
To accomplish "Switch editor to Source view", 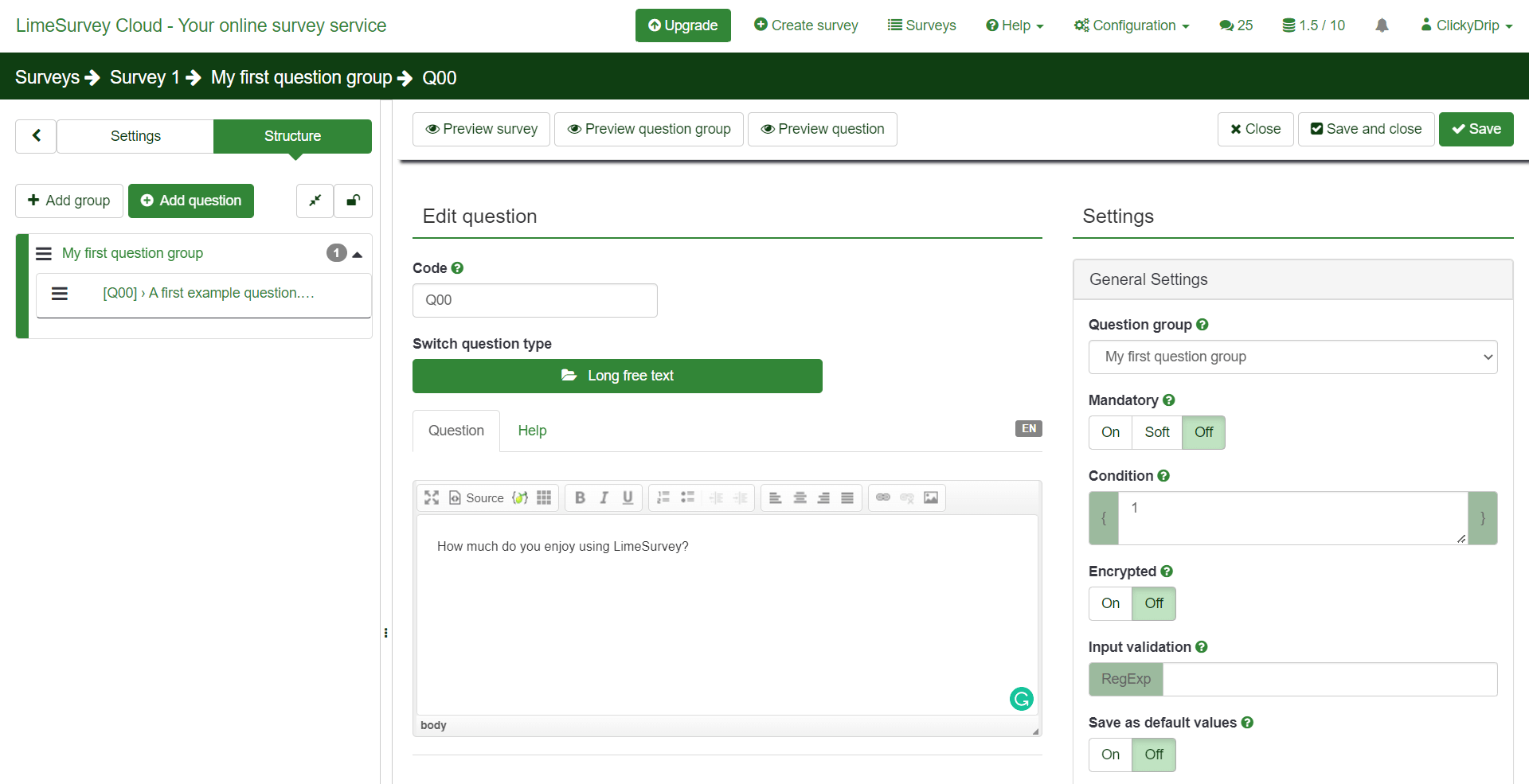I will (476, 497).
